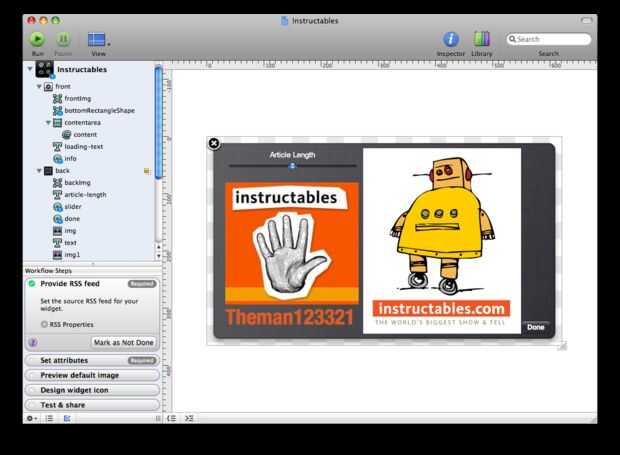Click the Article Length label on canvas
Viewport: 620px width, 455px height.
coord(292,155)
